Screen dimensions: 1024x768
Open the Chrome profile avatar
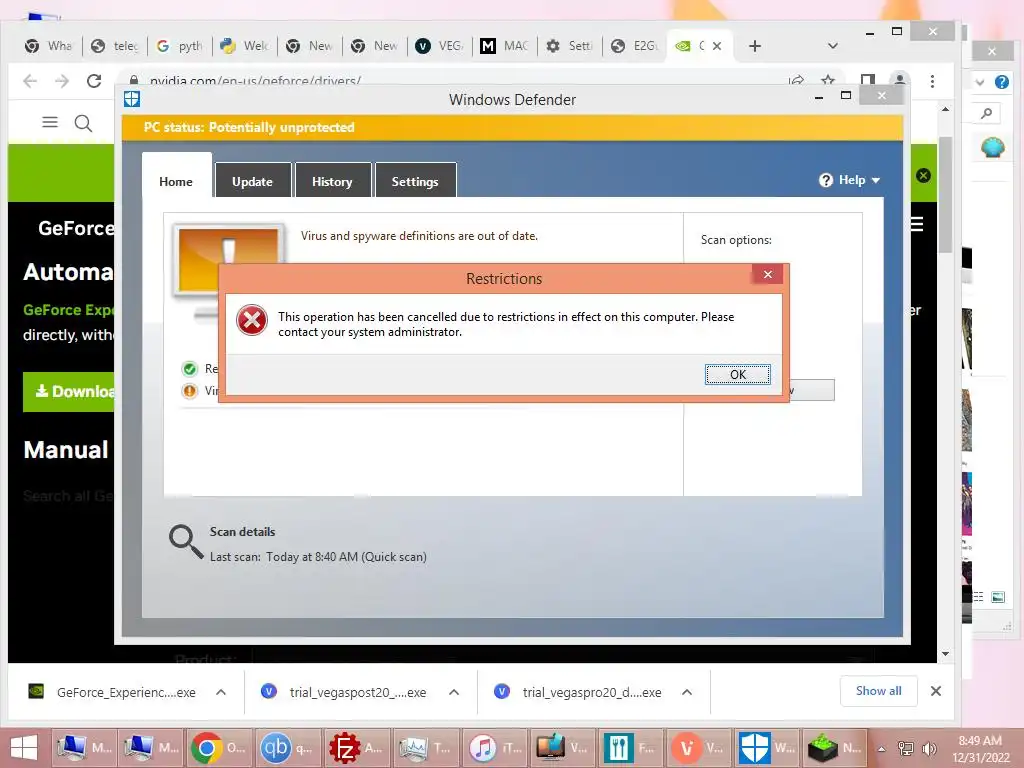coord(900,80)
